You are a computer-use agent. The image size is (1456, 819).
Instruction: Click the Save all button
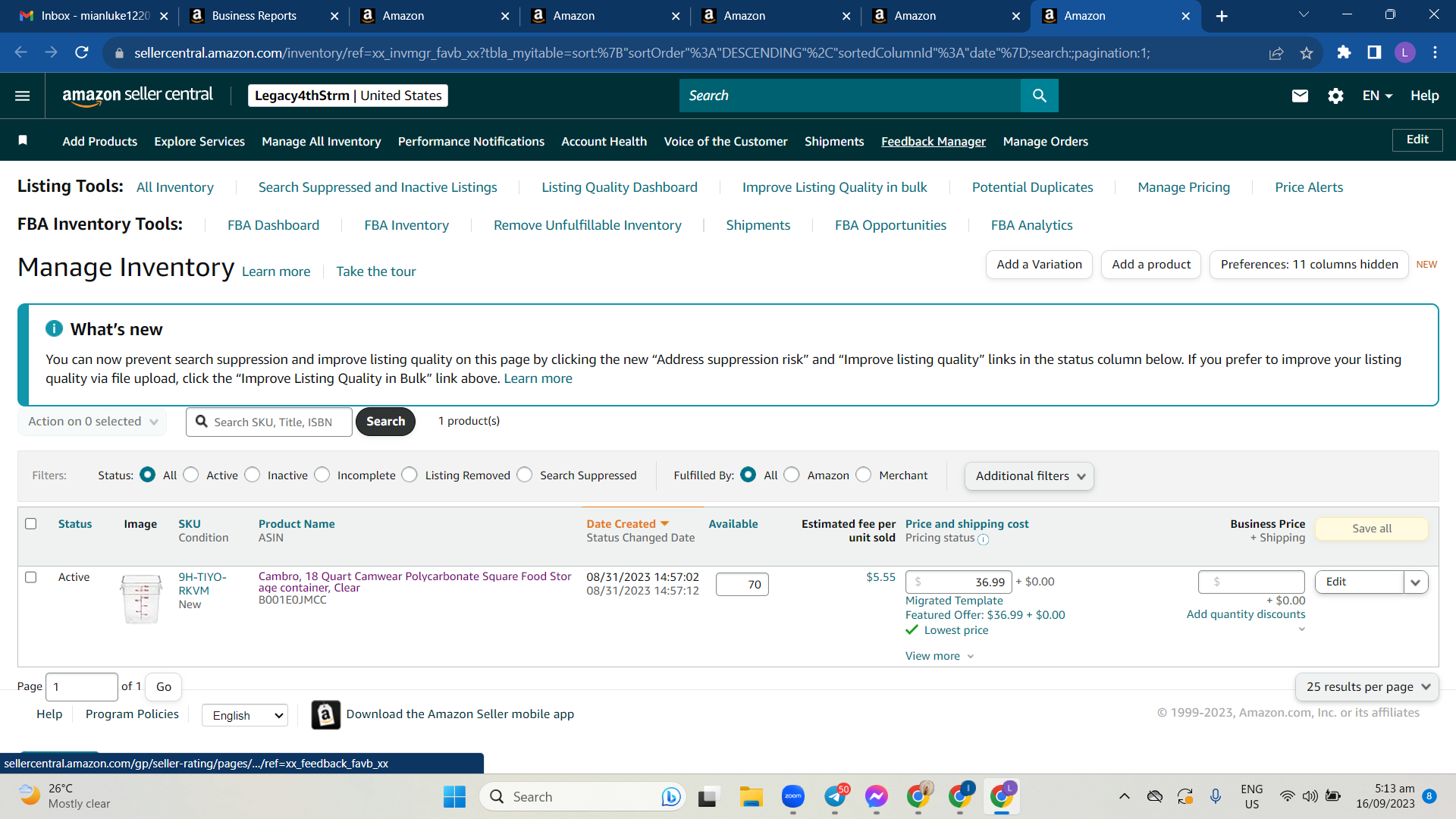1372,529
